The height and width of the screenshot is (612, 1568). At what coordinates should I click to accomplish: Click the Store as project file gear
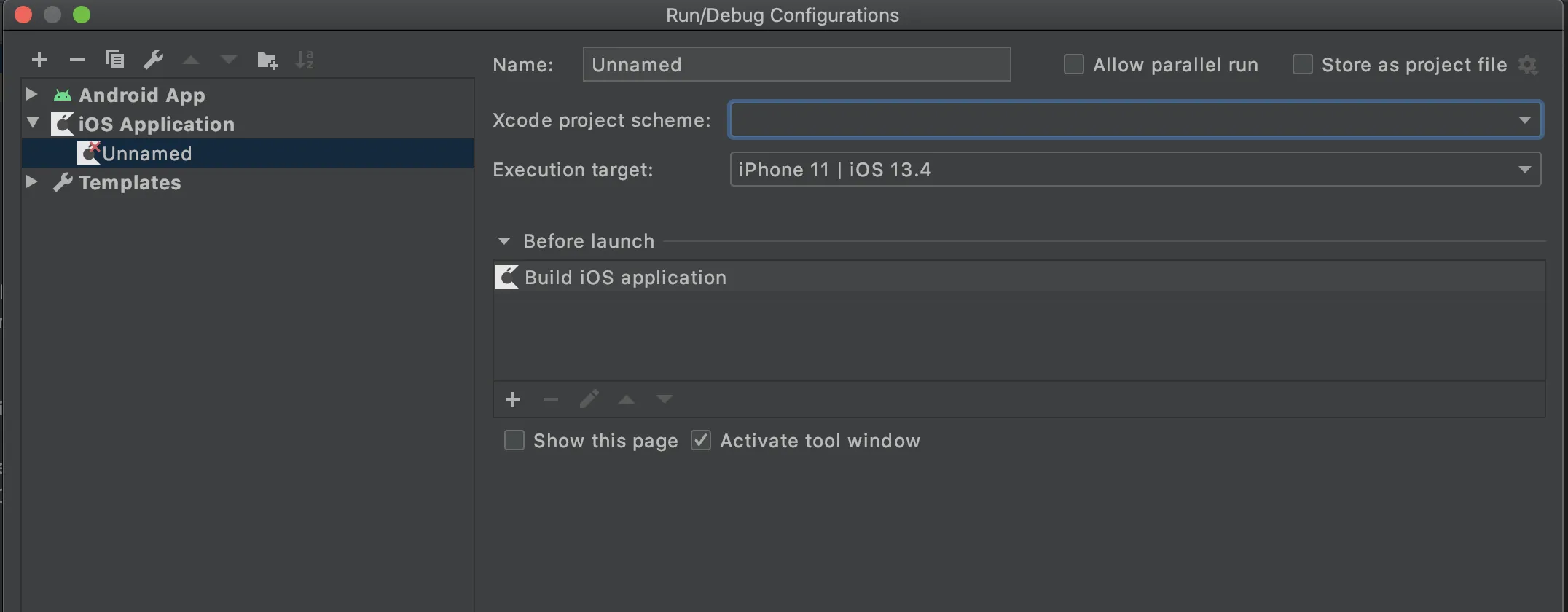tap(1528, 65)
